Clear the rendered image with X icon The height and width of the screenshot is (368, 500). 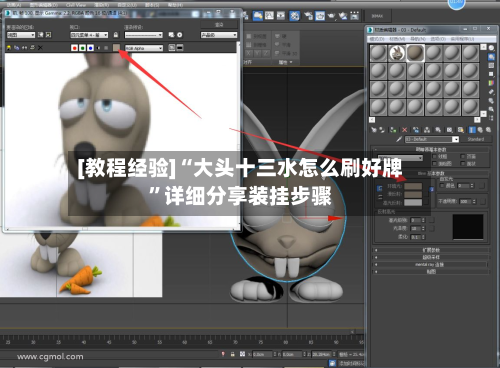click(40, 48)
